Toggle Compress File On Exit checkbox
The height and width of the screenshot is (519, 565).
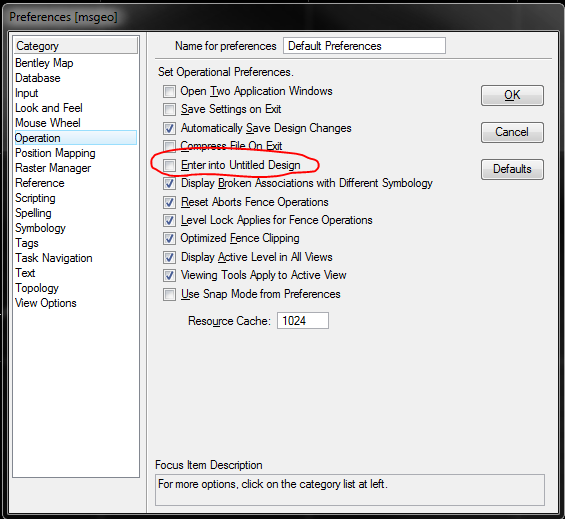point(169,146)
